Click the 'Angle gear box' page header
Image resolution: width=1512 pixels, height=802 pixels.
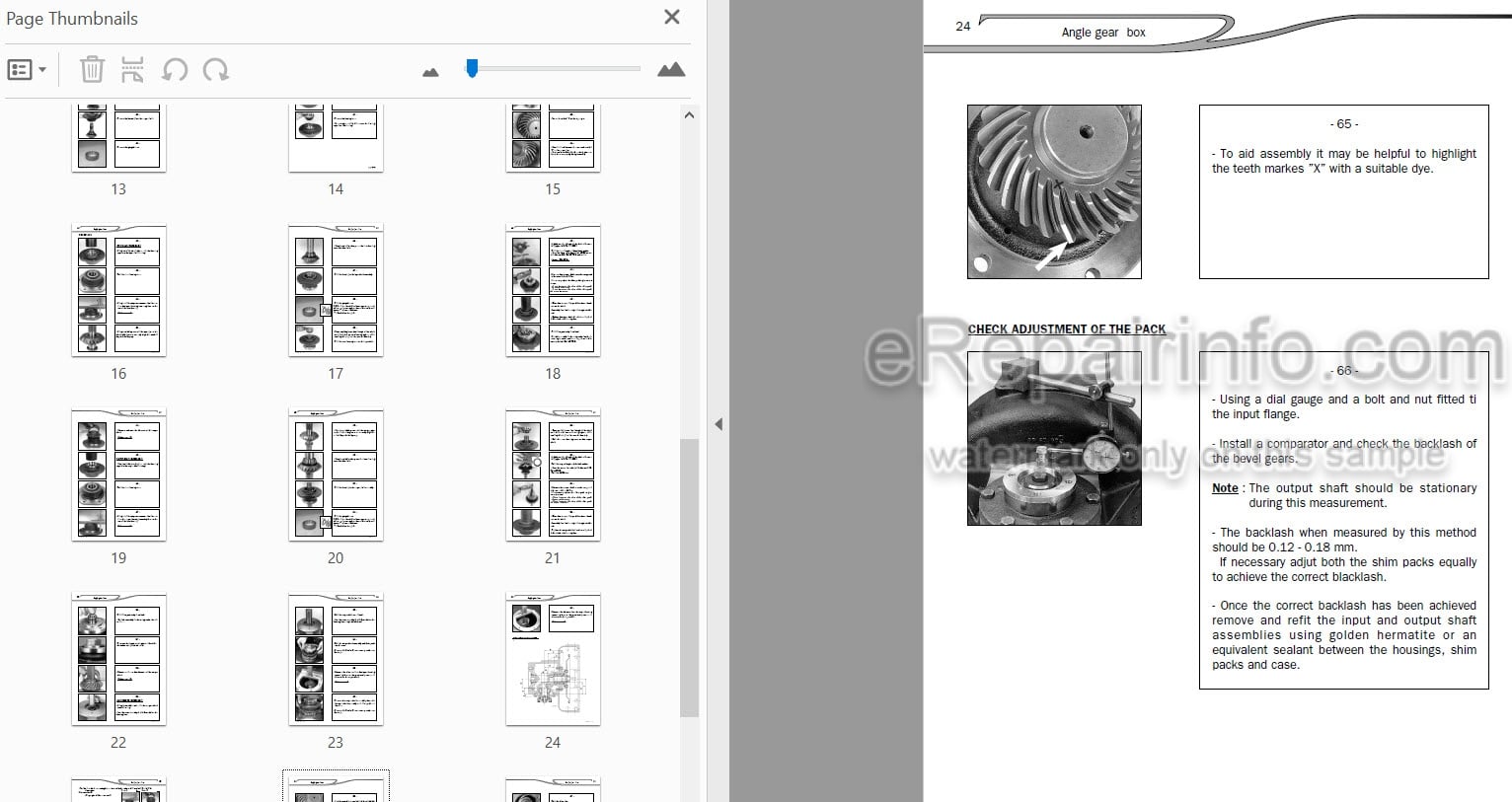(x=1103, y=33)
